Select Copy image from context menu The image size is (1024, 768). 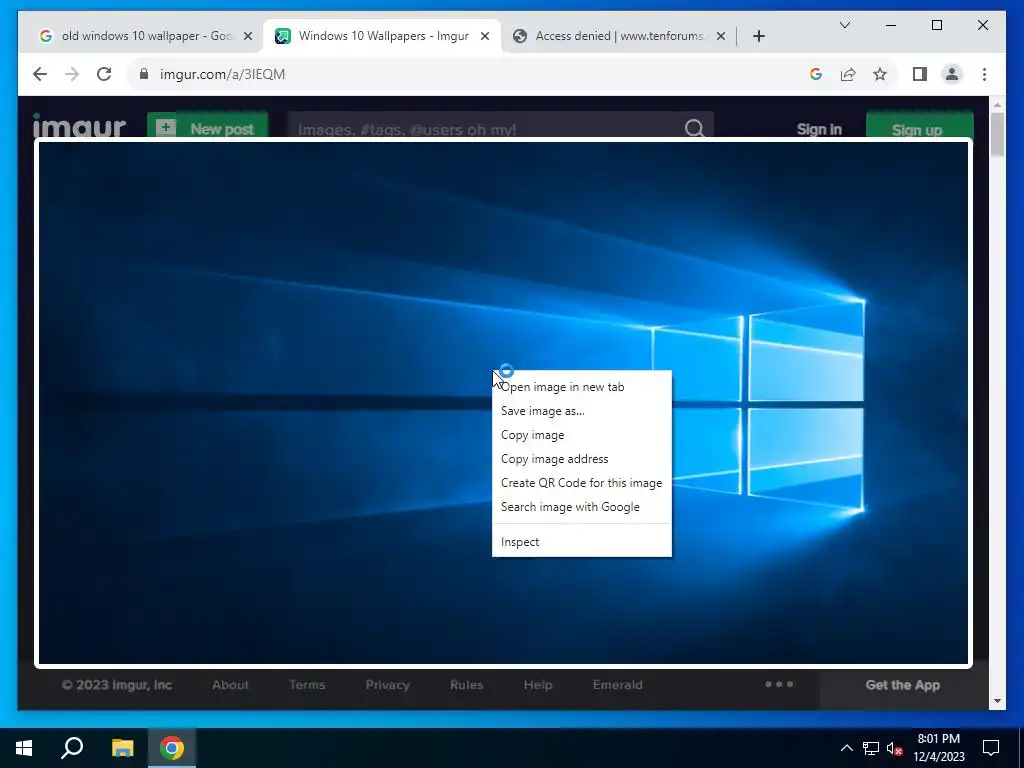581,435
